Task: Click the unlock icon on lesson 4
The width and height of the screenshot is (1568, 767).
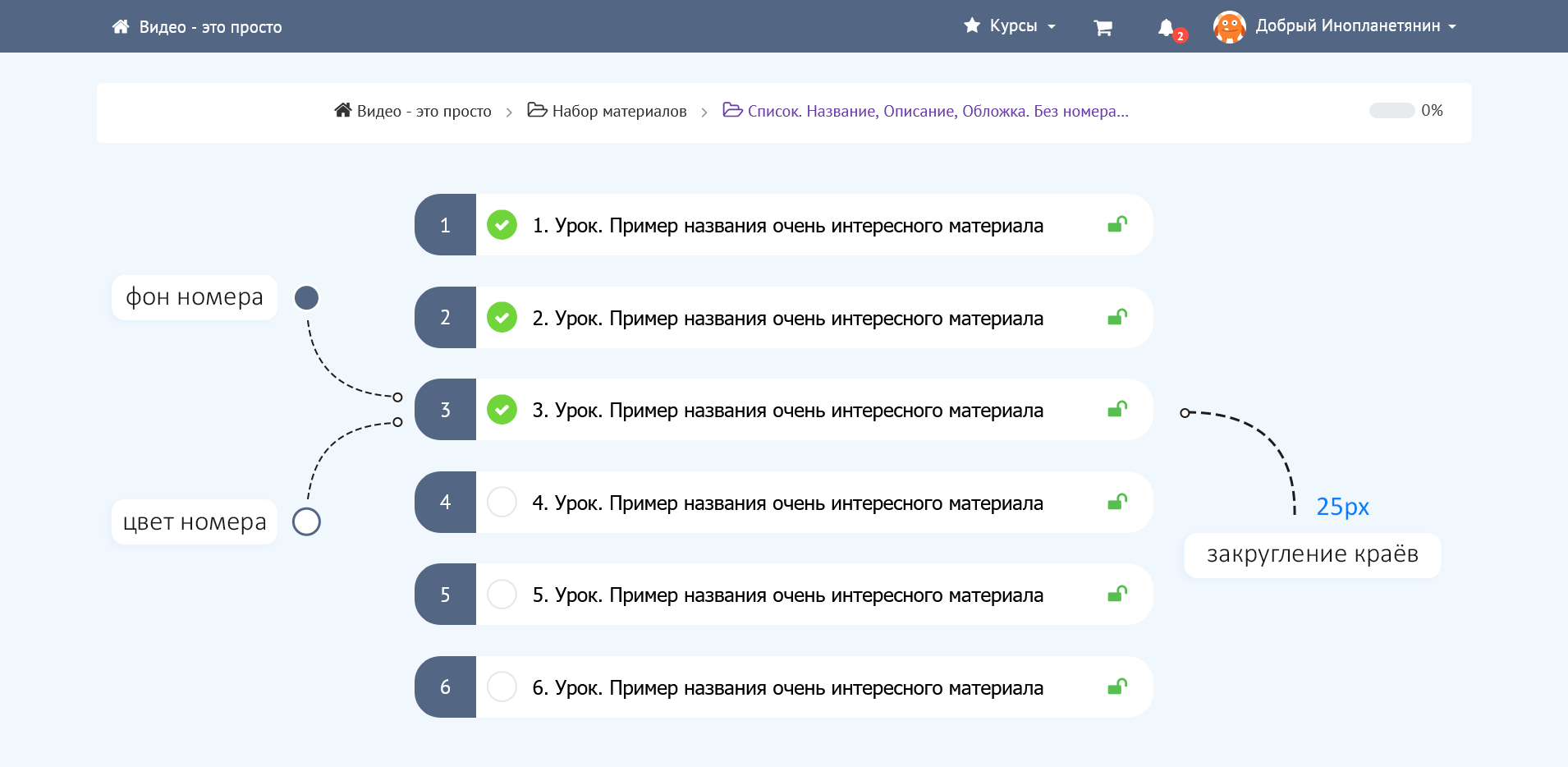Action: [1117, 502]
